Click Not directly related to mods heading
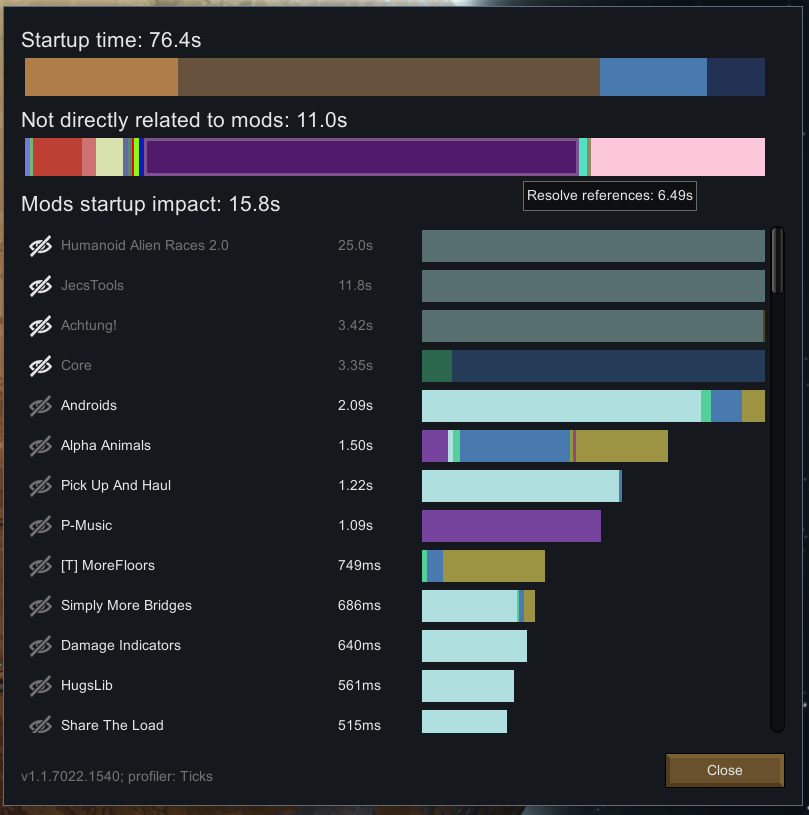Image resolution: width=809 pixels, height=815 pixels. [184, 120]
